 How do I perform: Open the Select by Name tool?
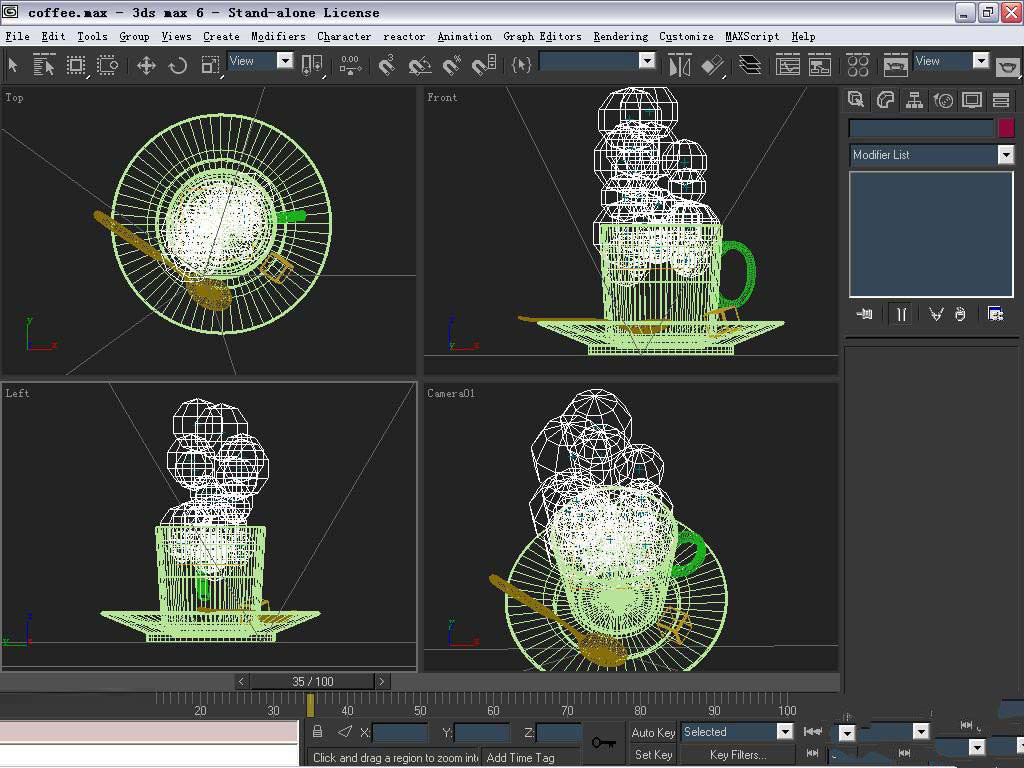tap(44, 65)
